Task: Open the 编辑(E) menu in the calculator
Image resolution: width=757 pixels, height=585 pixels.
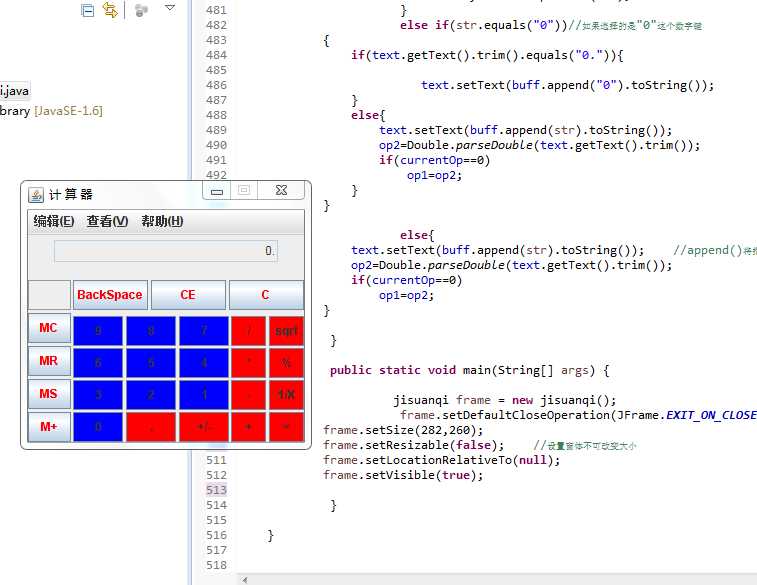Action: point(54,221)
